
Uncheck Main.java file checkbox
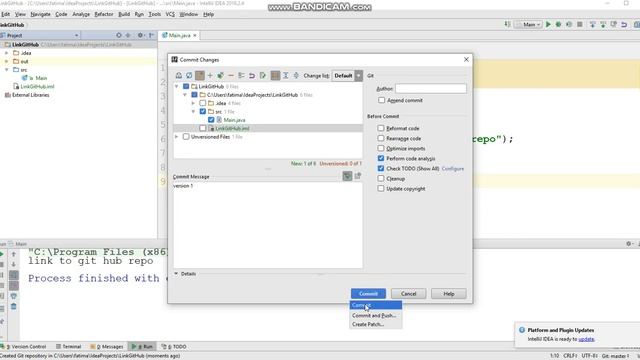pyautogui.click(x=211, y=120)
